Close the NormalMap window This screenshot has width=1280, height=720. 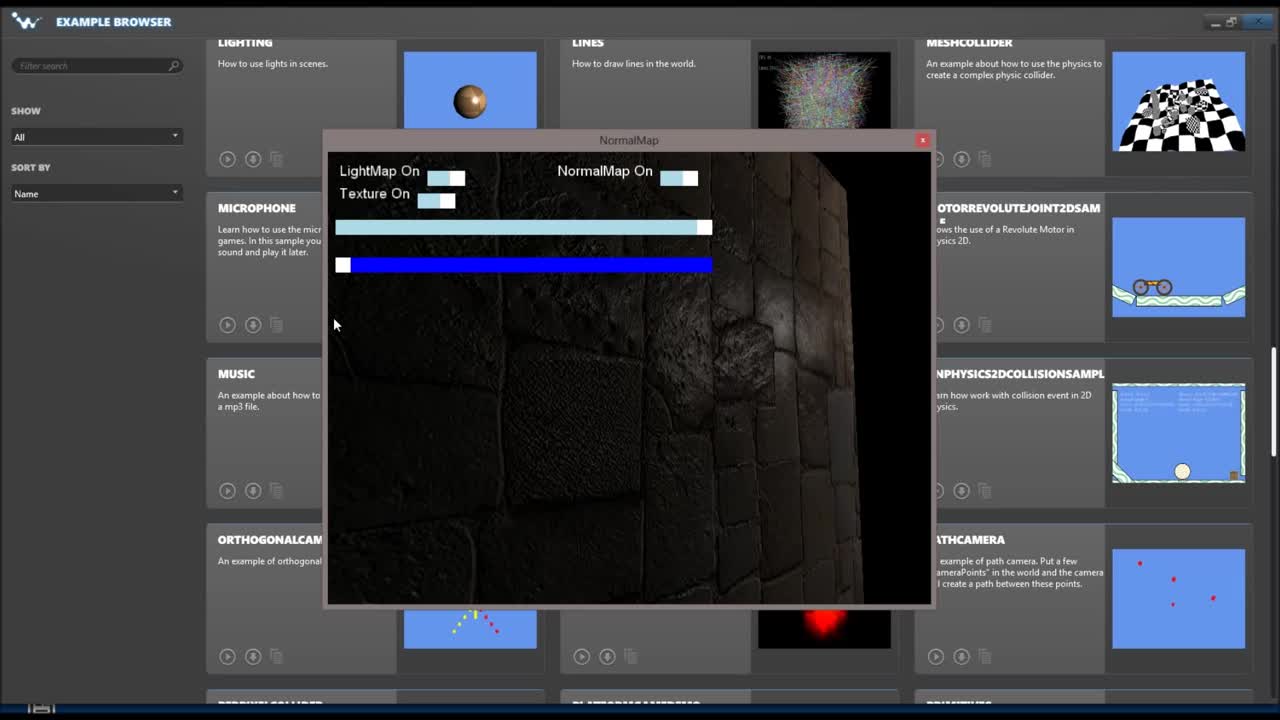922,140
